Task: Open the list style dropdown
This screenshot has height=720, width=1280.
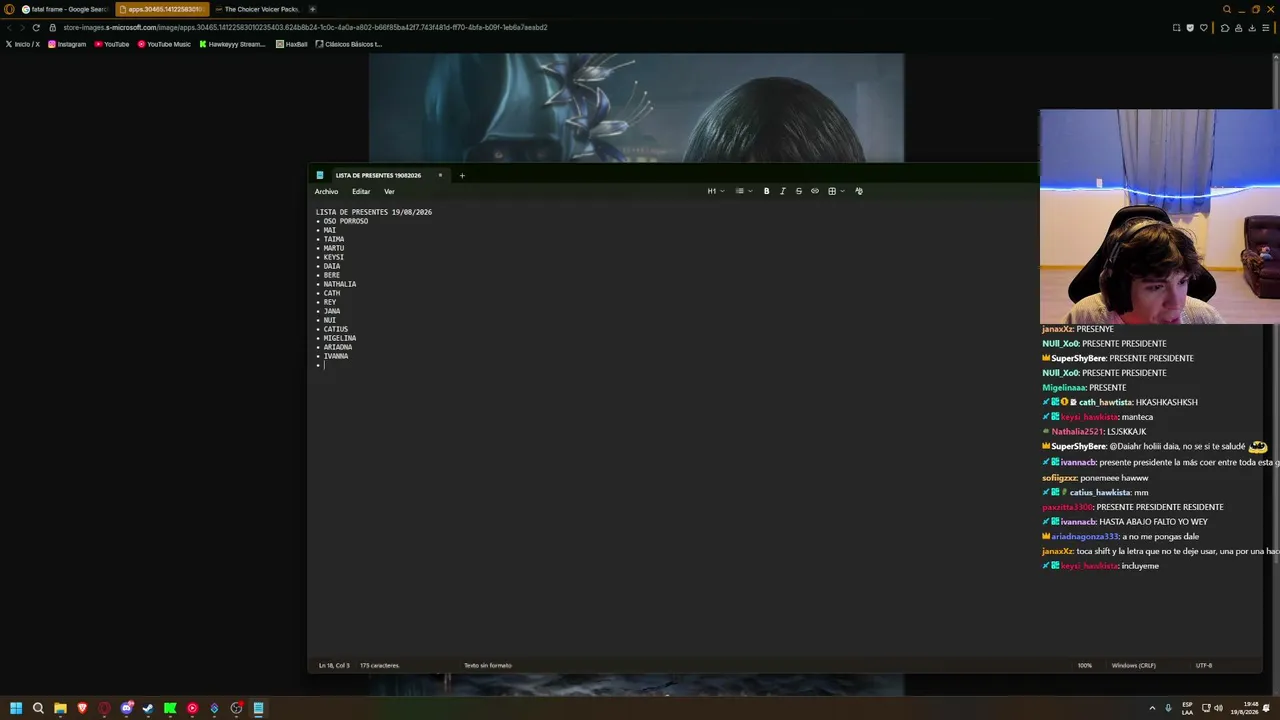Action: click(x=742, y=191)
